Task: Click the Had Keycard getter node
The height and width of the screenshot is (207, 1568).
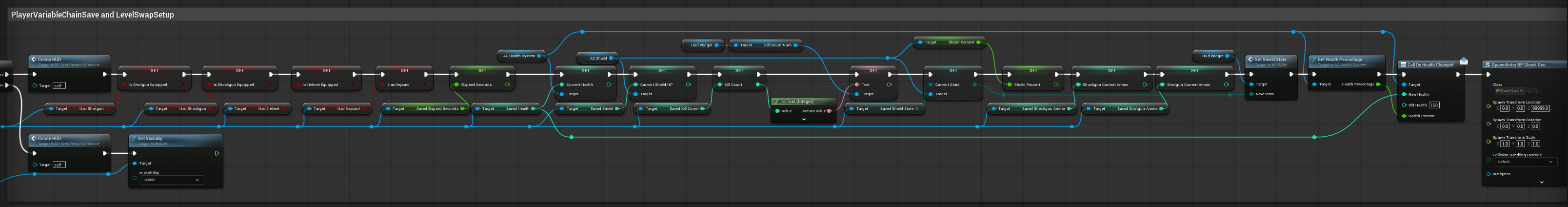Action: [x=337, y=109]
